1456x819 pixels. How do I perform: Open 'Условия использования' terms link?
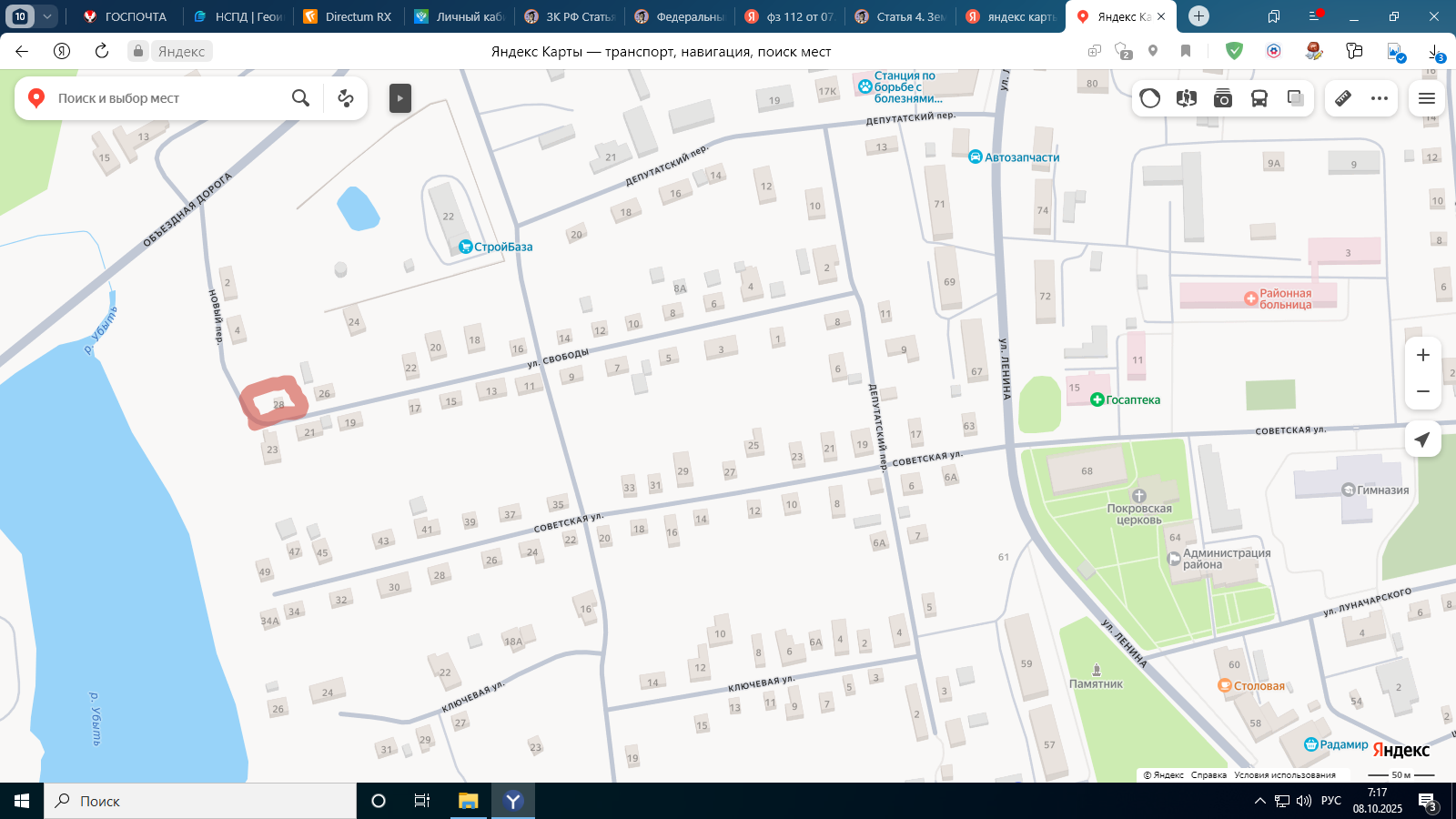point(1285,775)
